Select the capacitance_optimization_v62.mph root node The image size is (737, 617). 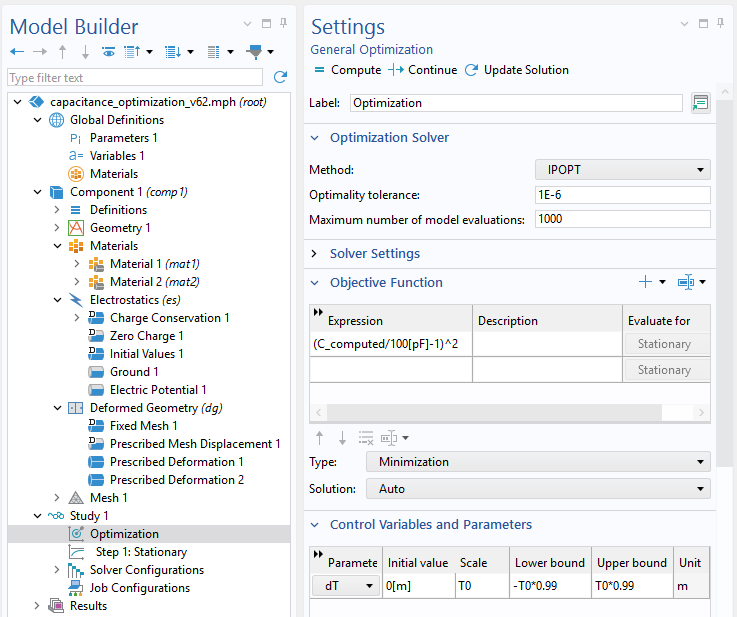tap(158, 102)
